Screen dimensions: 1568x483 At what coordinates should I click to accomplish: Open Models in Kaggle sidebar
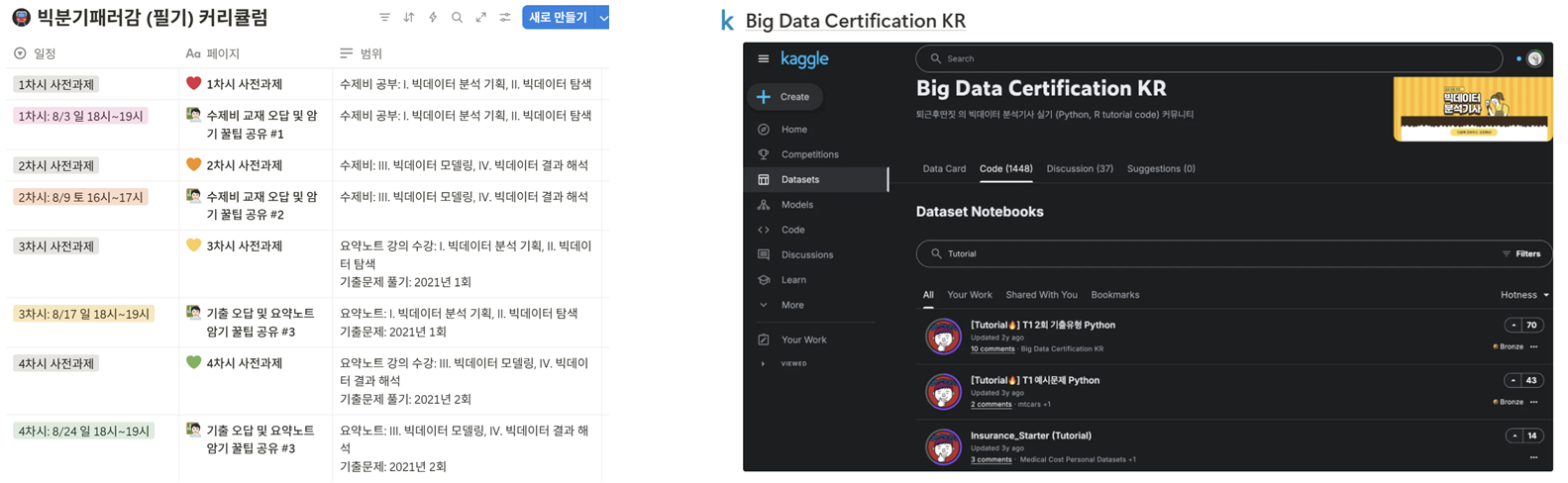point(796,205)
